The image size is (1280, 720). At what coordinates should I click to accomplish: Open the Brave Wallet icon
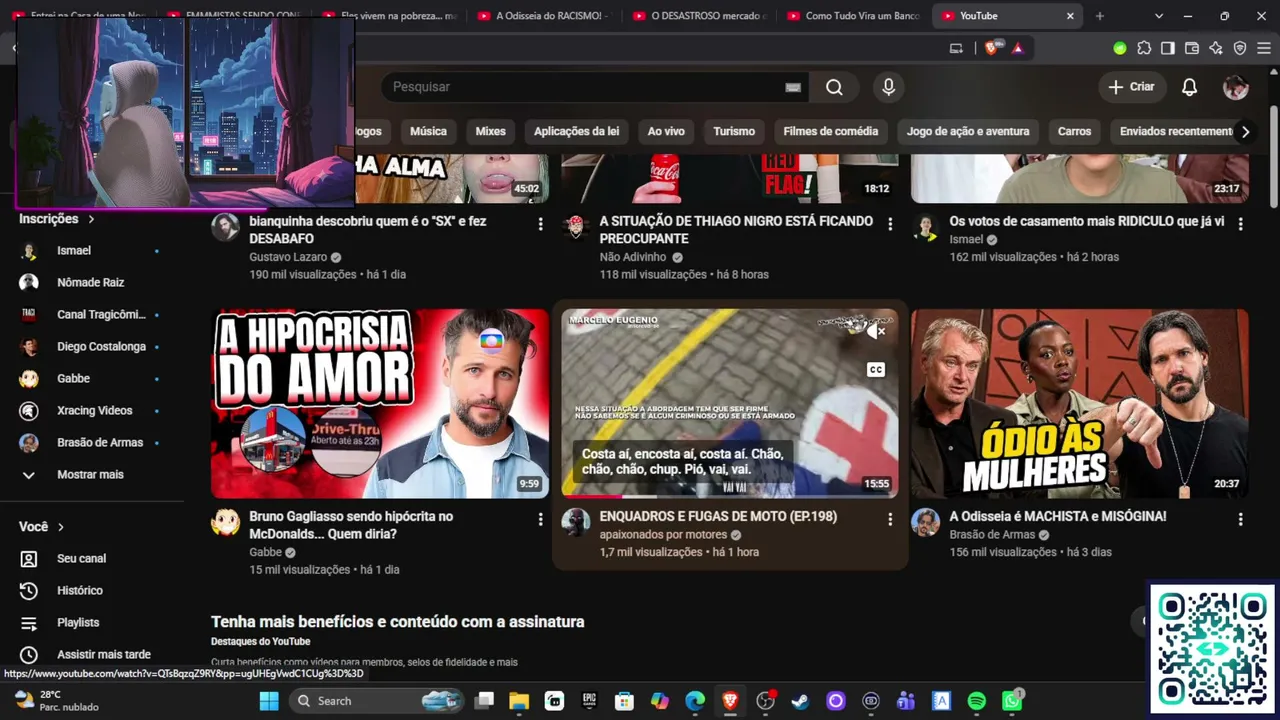(x=1191, y=48)
